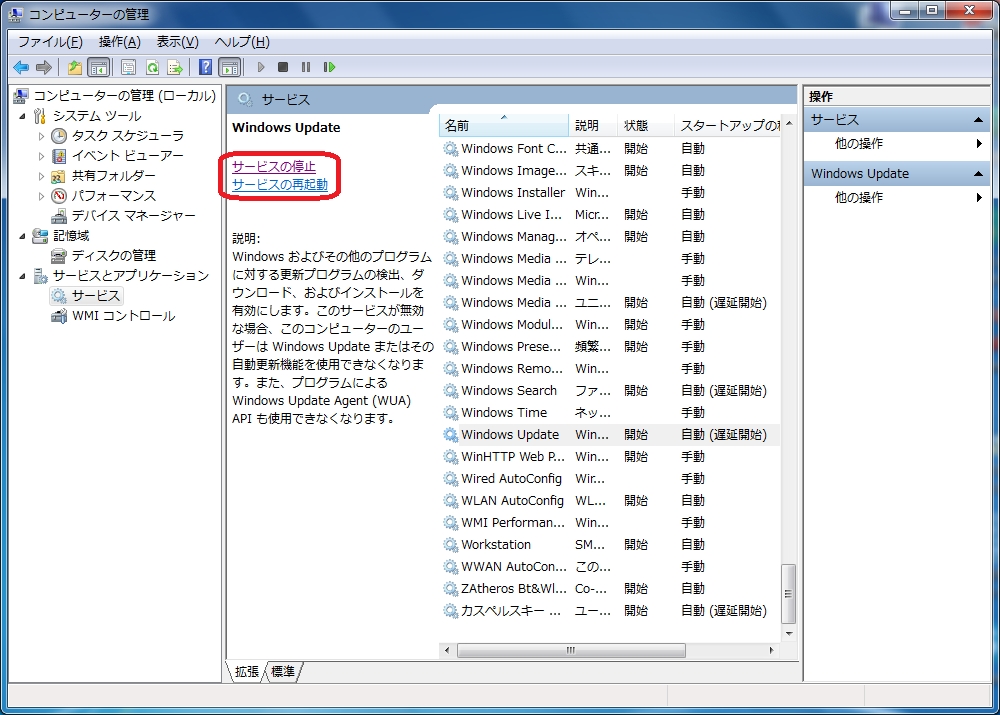Open the ファイル(F) menu
Image resolution: width=1000 pixels, height=715 pixels.
50,42
